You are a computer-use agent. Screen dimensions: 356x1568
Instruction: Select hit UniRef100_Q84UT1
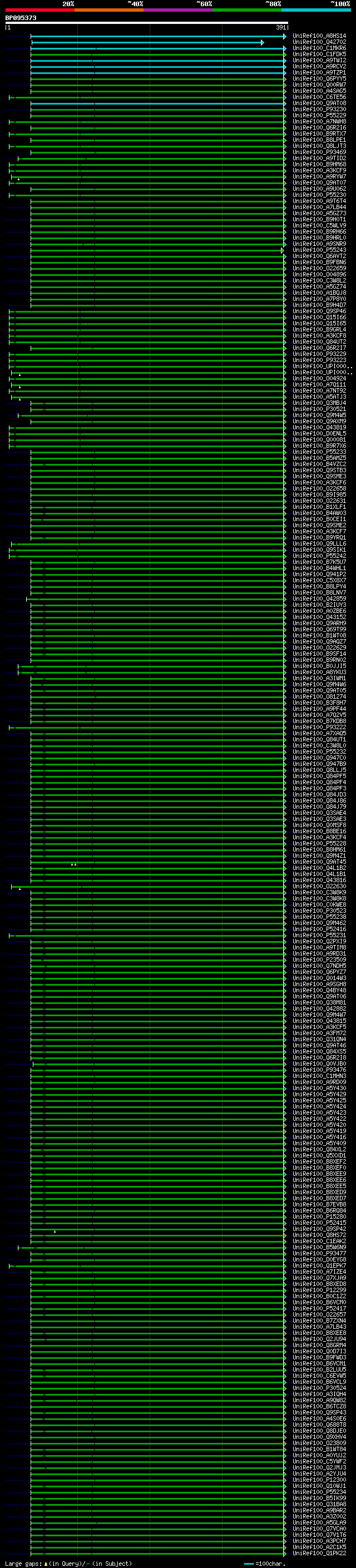(x=319, y=740)
